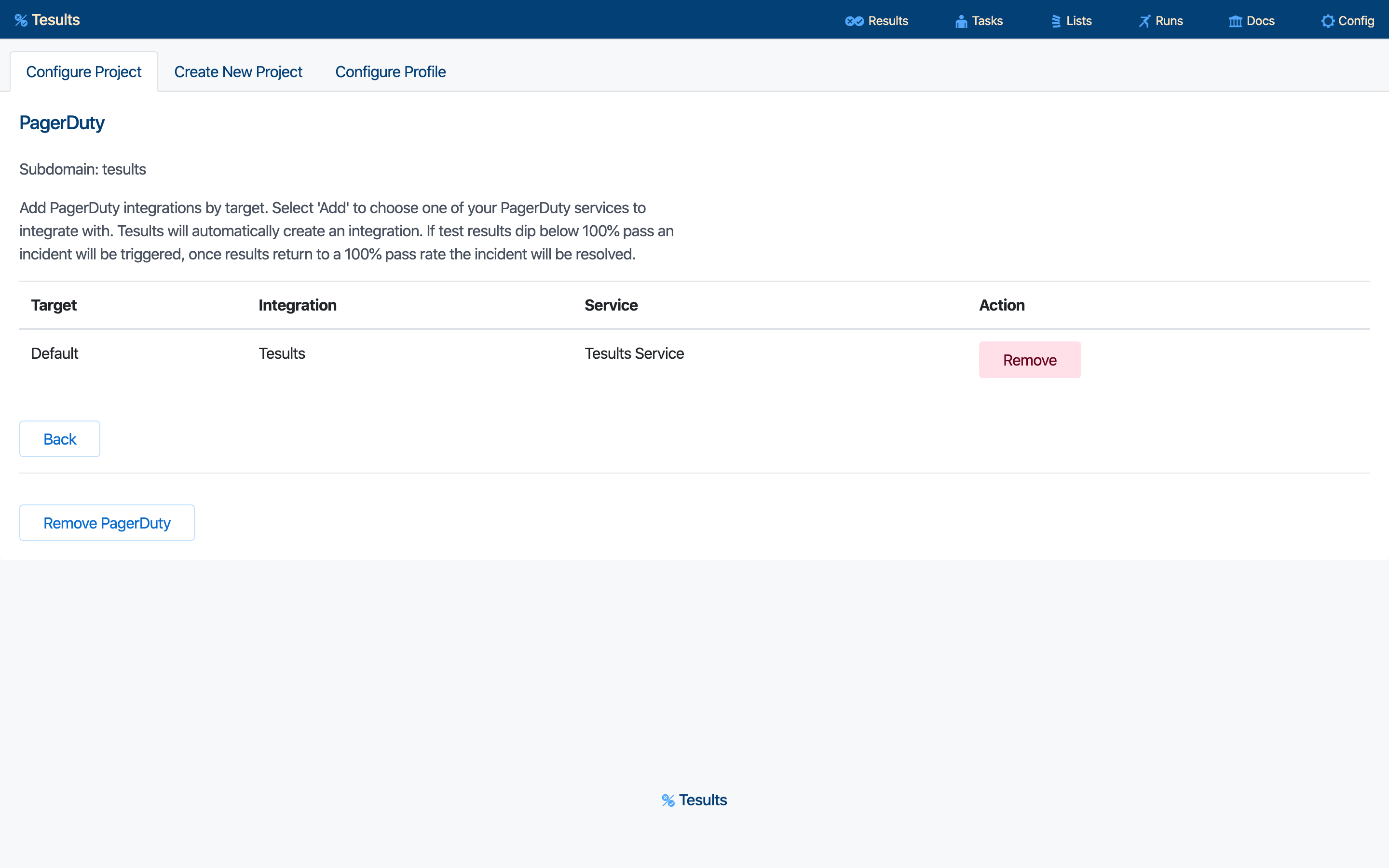Screen dimensions: 1389x868
Task: Click the 'Subdomain: tesults' text
Action: point(82,169)
